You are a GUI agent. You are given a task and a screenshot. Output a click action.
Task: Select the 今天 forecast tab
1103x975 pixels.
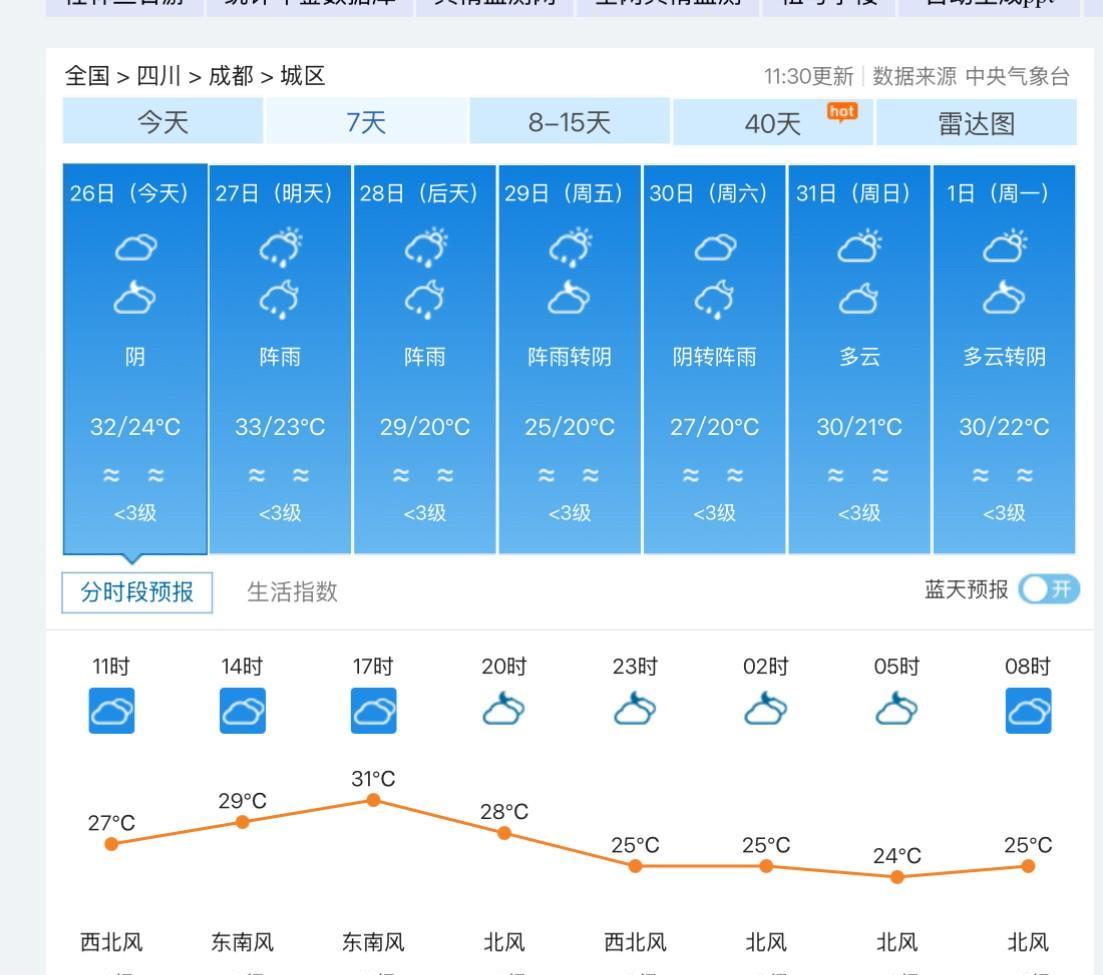(x=162, y=123)
